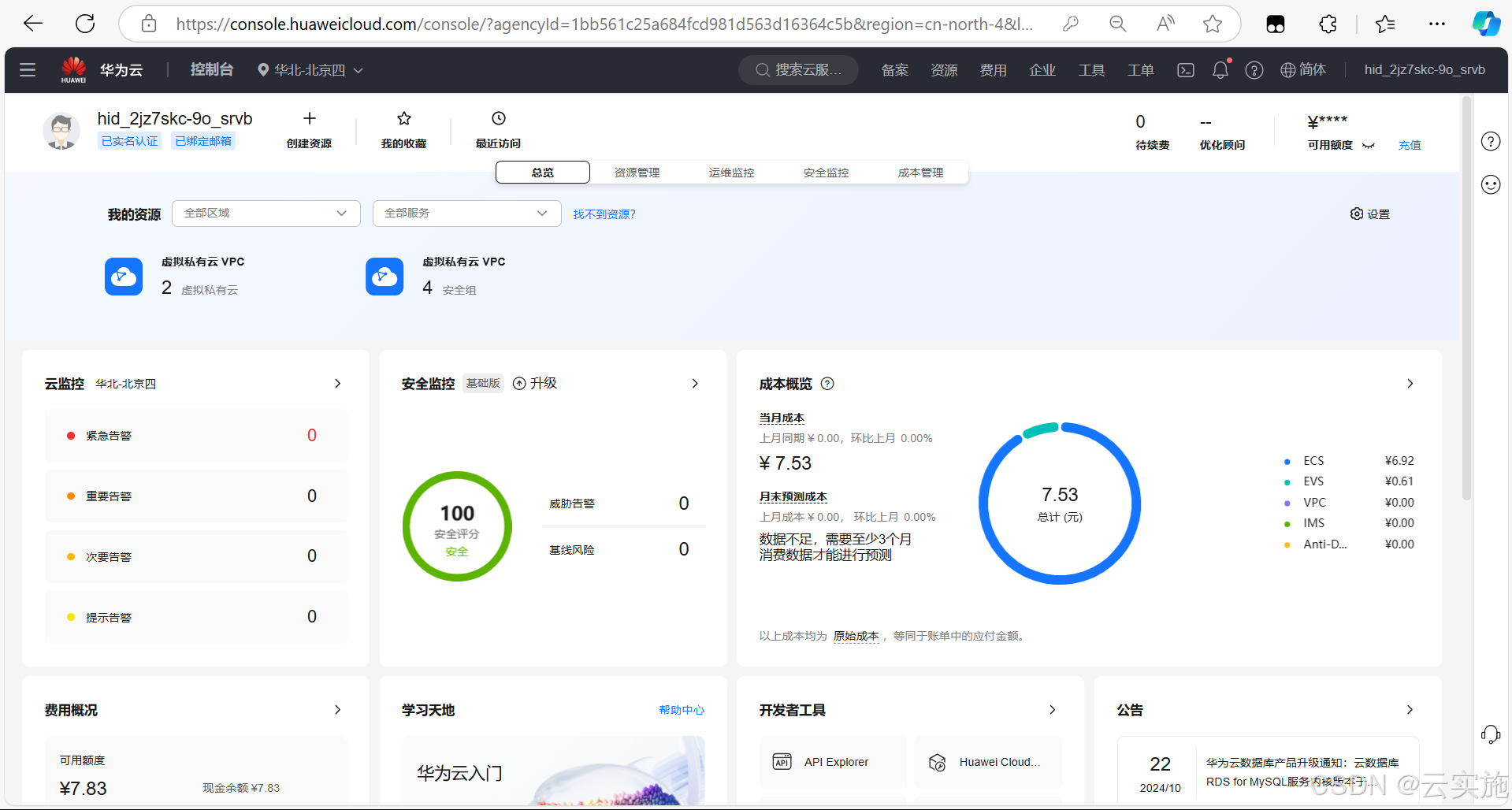
Task: Open recent visits clock icon
Action: (498, 119)
